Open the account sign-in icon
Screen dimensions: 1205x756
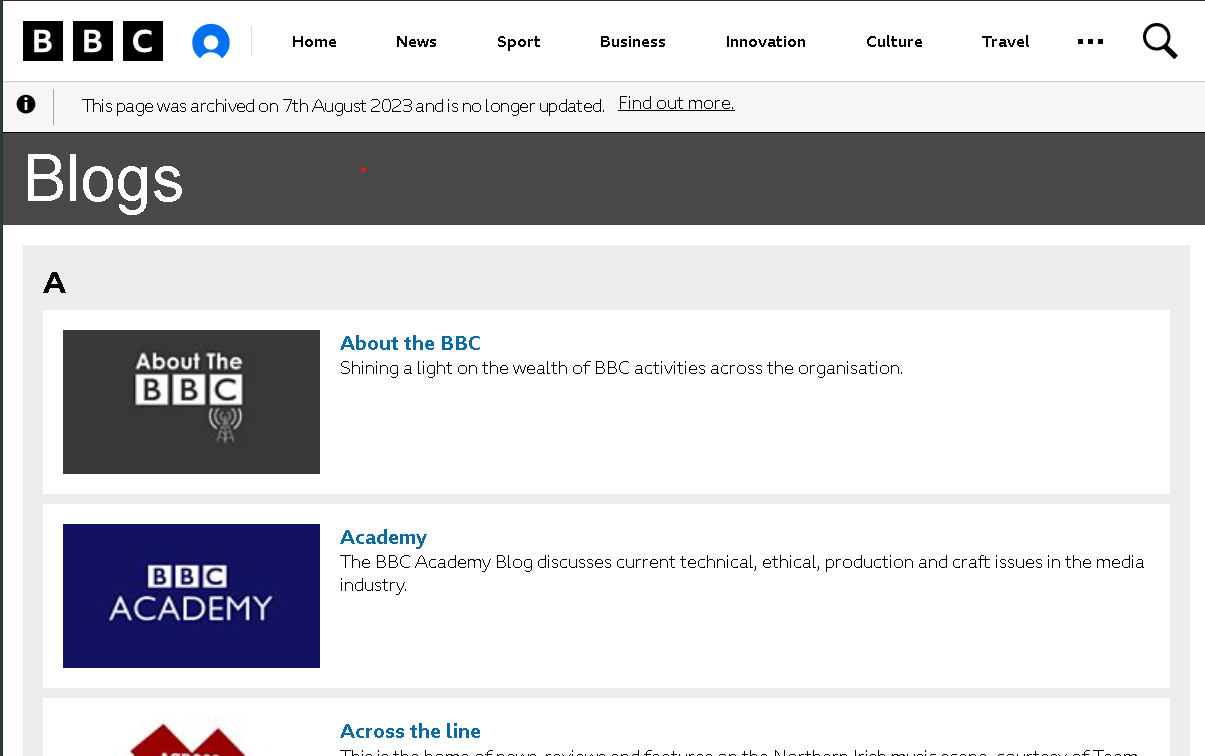211,42
